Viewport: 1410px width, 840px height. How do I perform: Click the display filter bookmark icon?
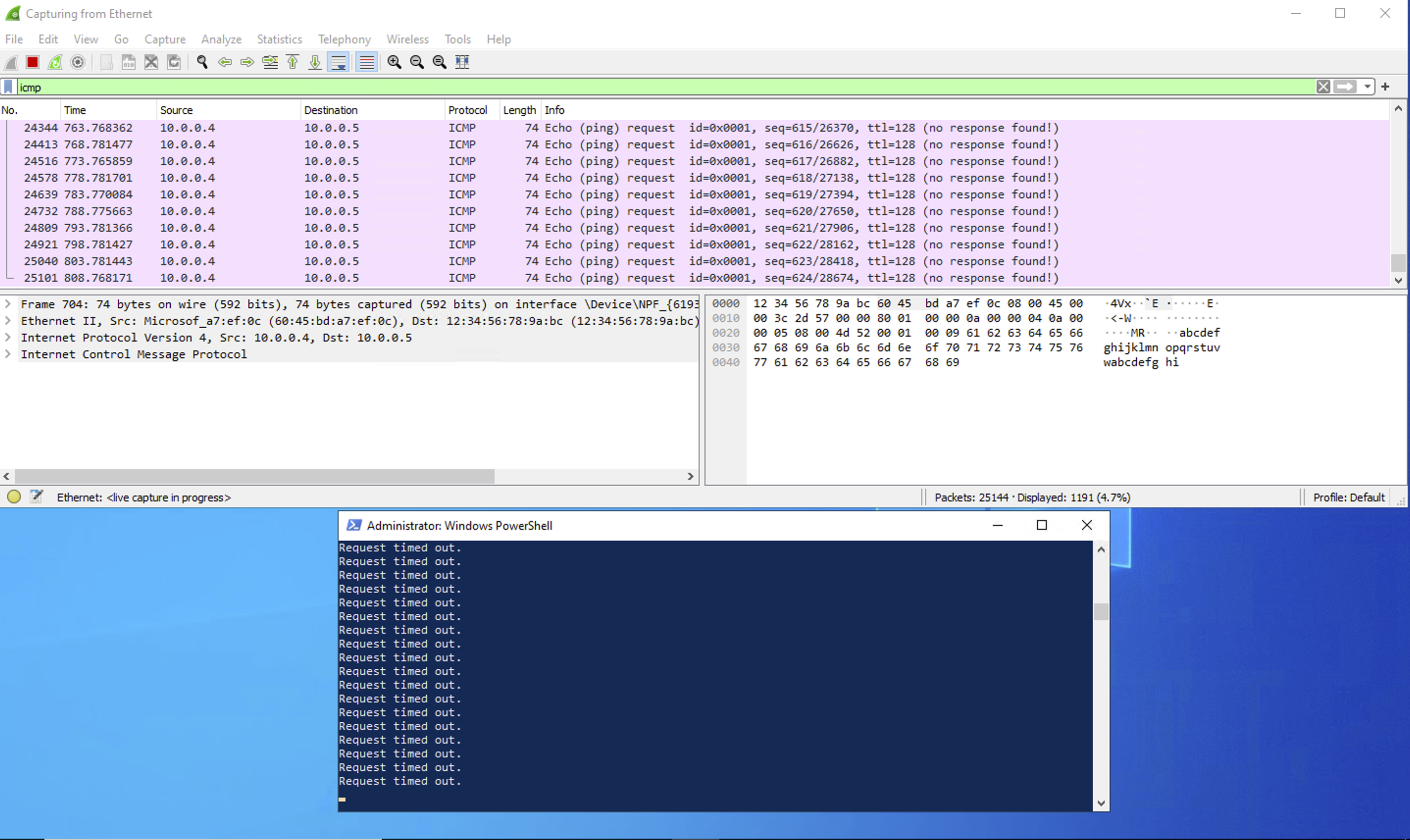tap(8, 87)
